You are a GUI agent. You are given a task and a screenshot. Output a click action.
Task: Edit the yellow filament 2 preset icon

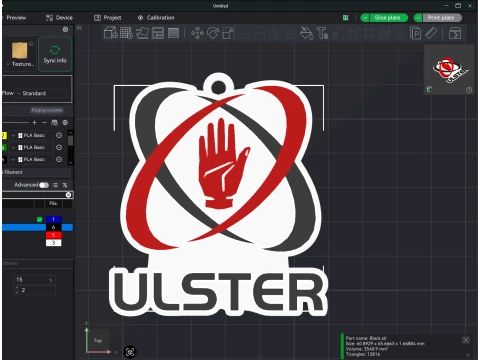click(x=59, y=135)
